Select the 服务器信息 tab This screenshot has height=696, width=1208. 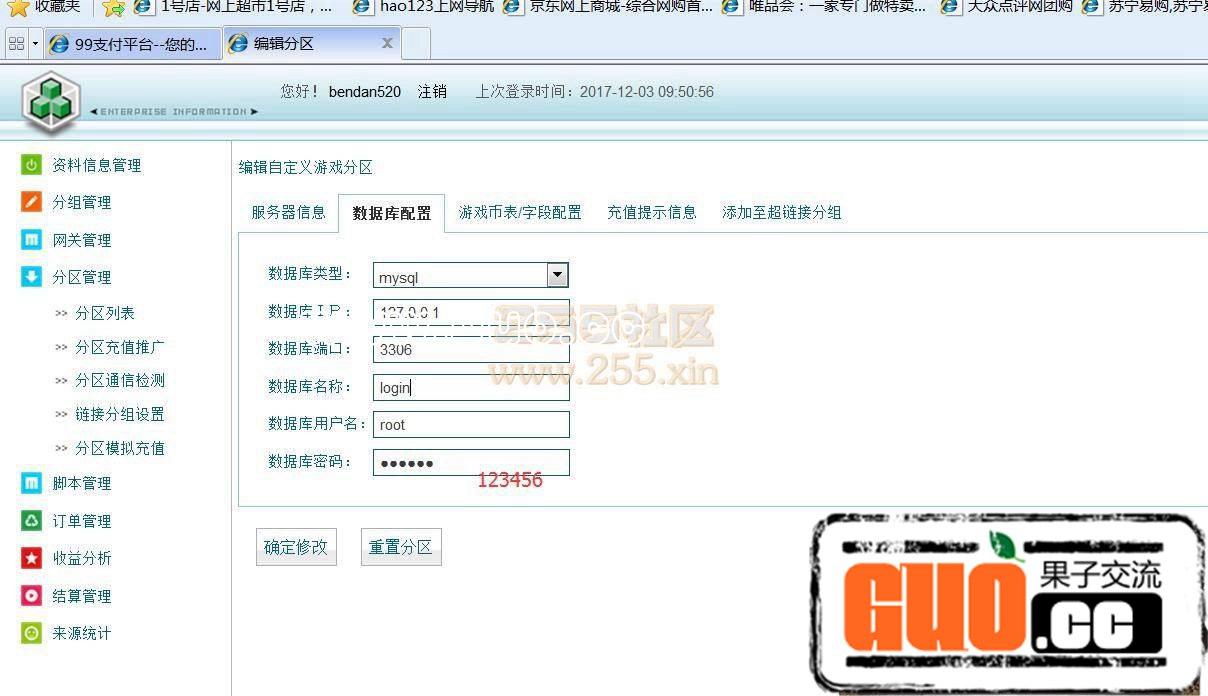(x=287, y=212)
